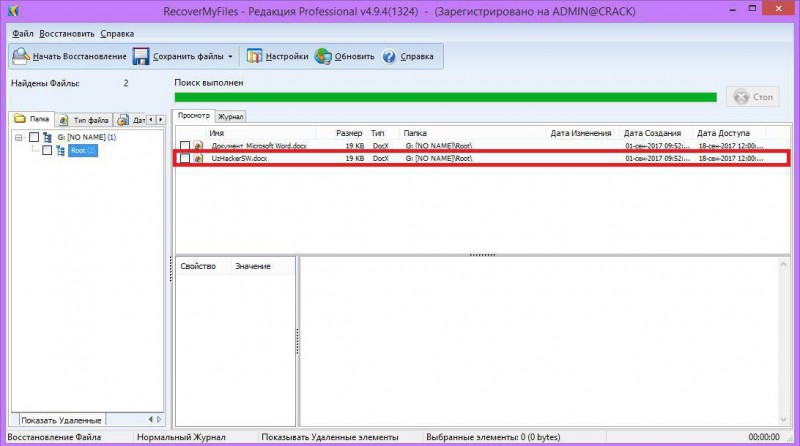Sort by the Папка column header
The width and height of the screenshot is (800, 446).
(473, 133)
